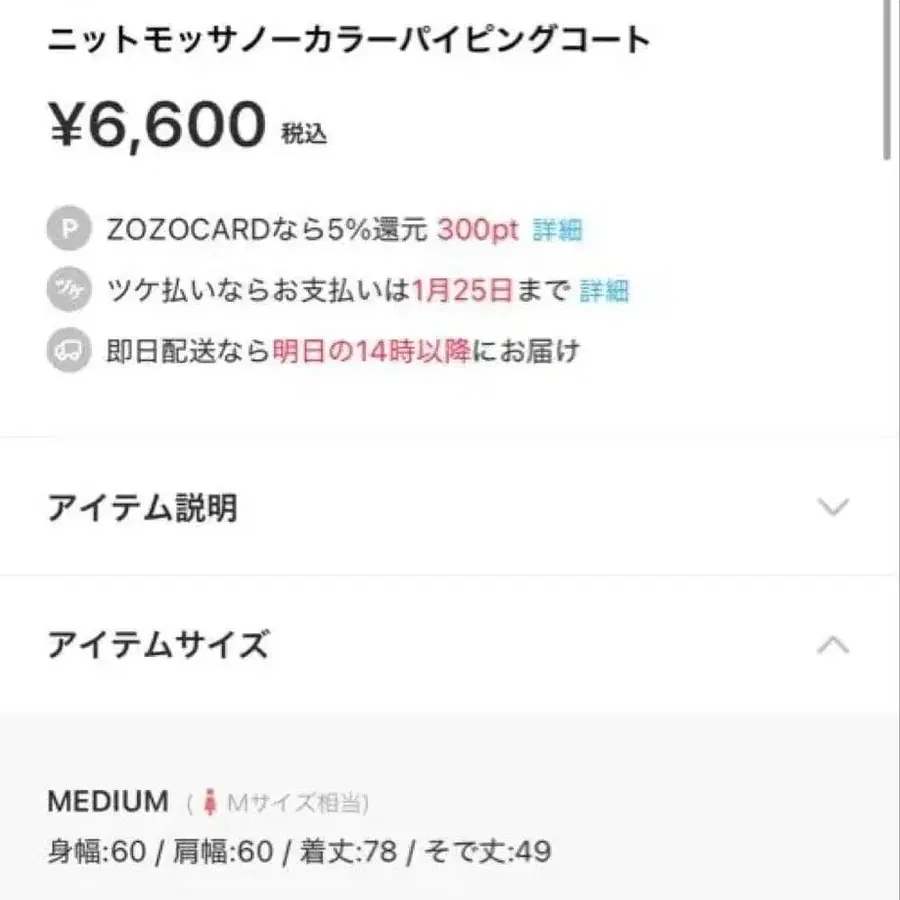Select the MEDIUM size label
The height and width of the screenshot is (900, 900).
(x=108, y=800)
